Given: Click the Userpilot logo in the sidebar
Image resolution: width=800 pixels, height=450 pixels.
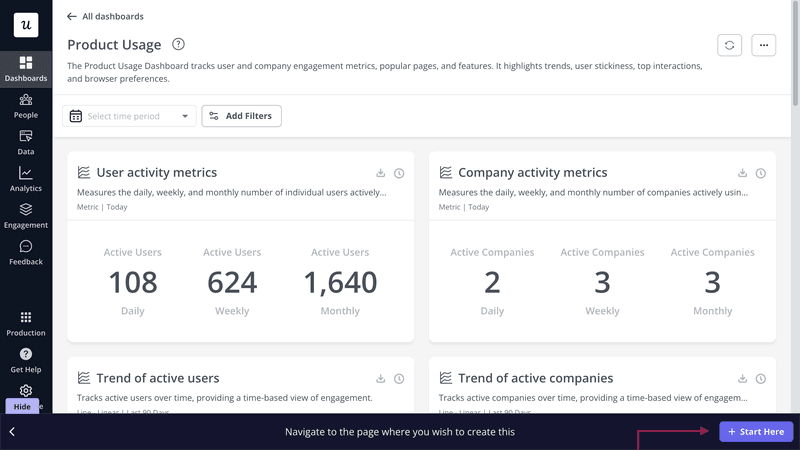Looking at the screenshot, I should [x=26, y=25].
